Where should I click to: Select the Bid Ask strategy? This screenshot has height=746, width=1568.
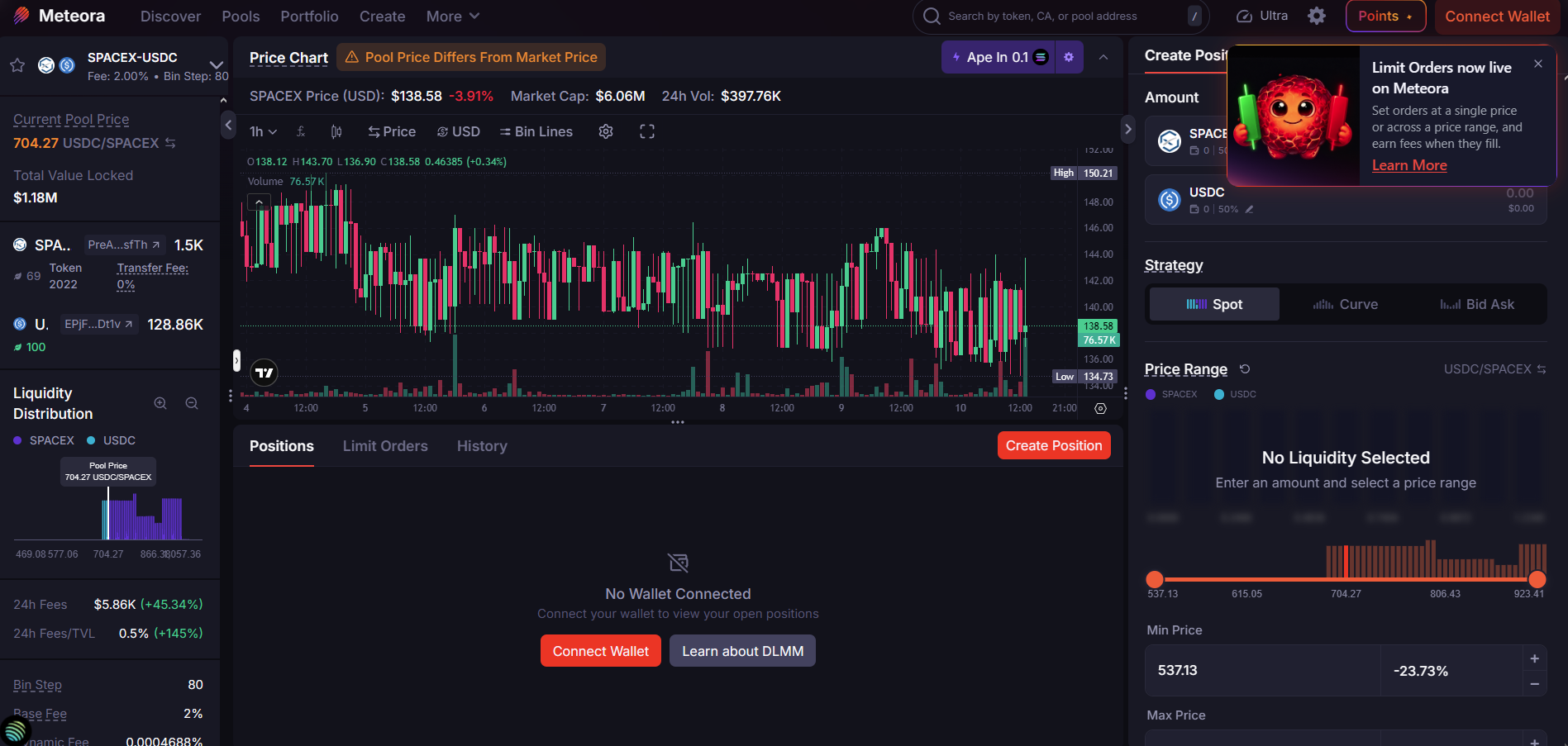(1477, 304)
